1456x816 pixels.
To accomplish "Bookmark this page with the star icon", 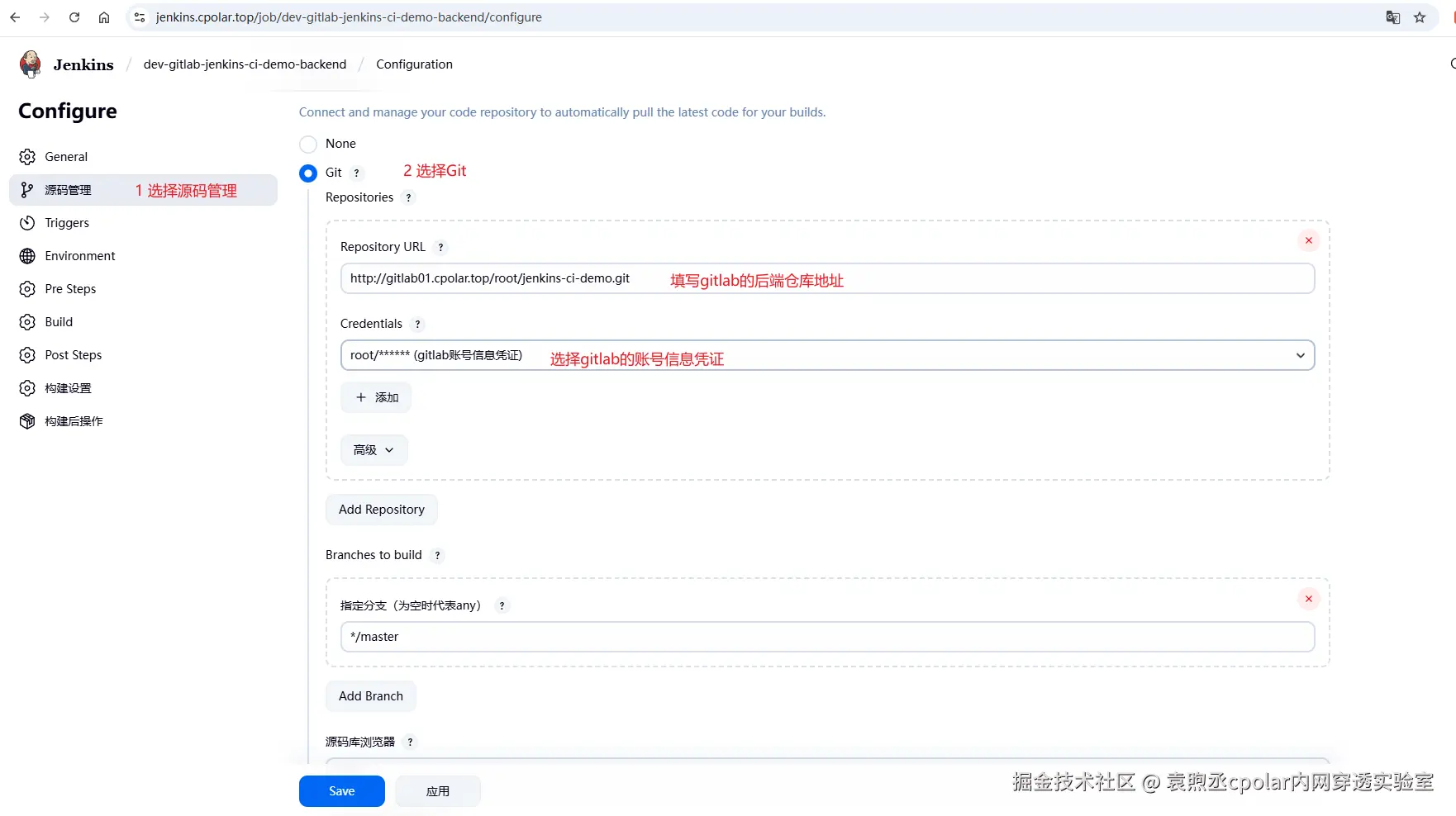I will tap(1420, 17).
